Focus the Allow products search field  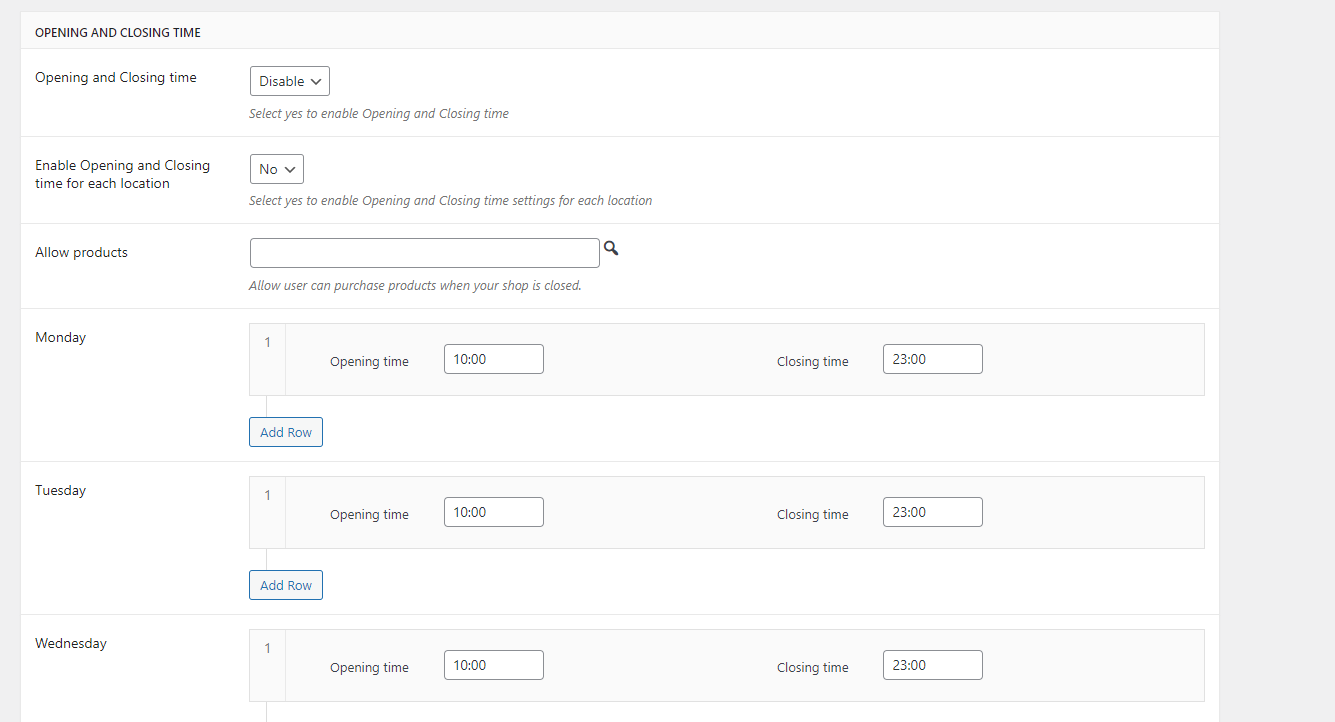(424, 253)
